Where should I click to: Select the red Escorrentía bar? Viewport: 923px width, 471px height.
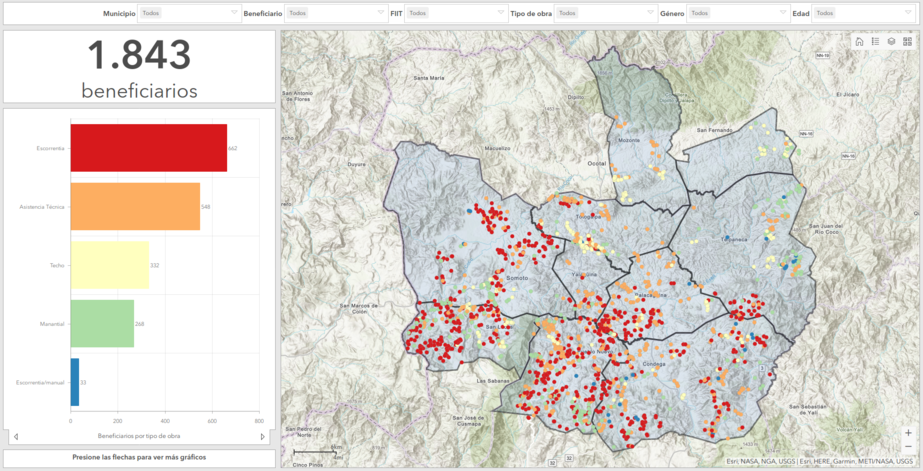click(x=148, y=148)
